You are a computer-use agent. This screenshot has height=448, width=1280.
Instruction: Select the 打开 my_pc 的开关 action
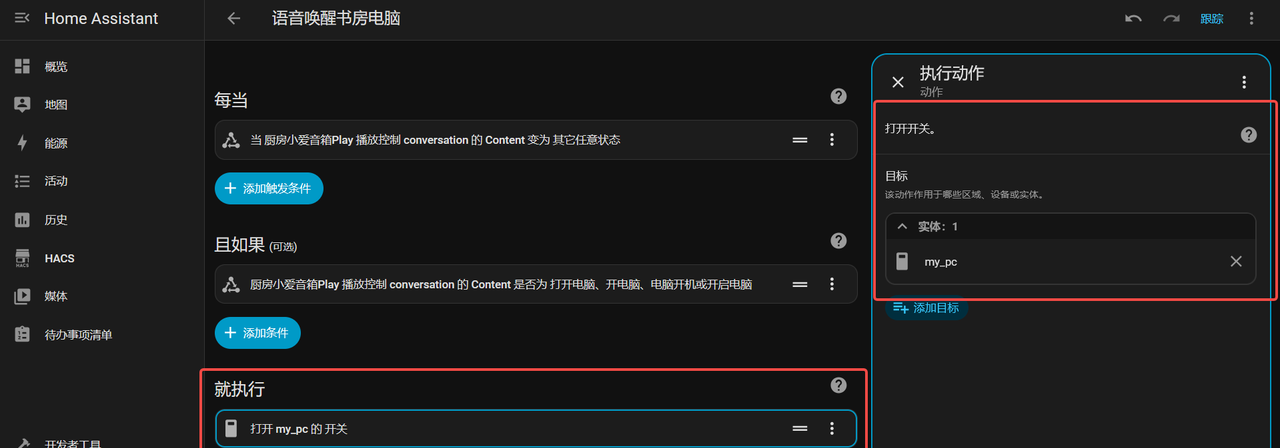click(535, 428)
